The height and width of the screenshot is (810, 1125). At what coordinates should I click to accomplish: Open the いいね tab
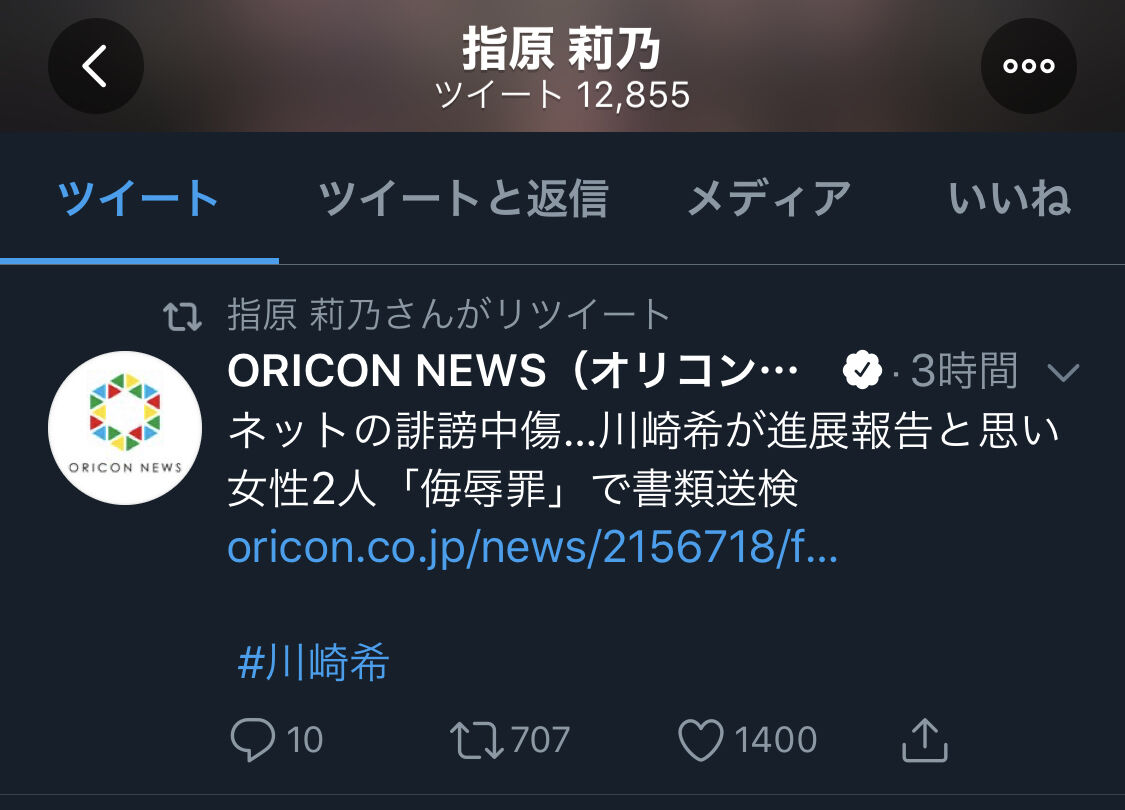1009,199
